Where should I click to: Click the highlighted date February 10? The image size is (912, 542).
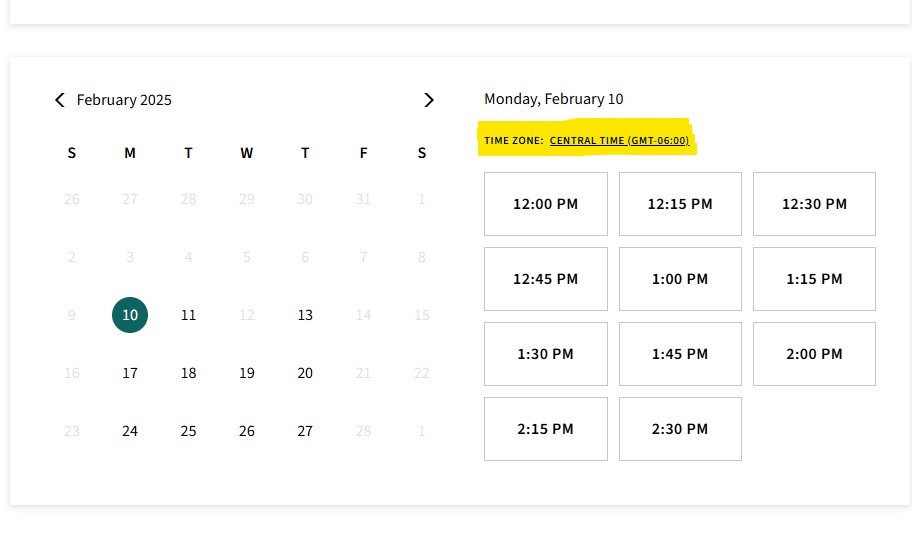click(130, 315)
